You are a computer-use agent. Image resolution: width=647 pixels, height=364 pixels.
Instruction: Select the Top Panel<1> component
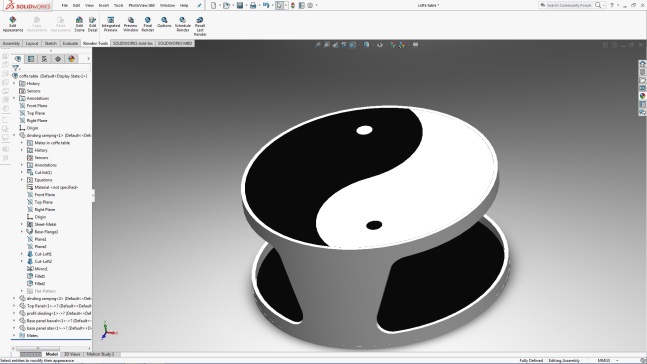pyautogui.click(x=59, y=306)
